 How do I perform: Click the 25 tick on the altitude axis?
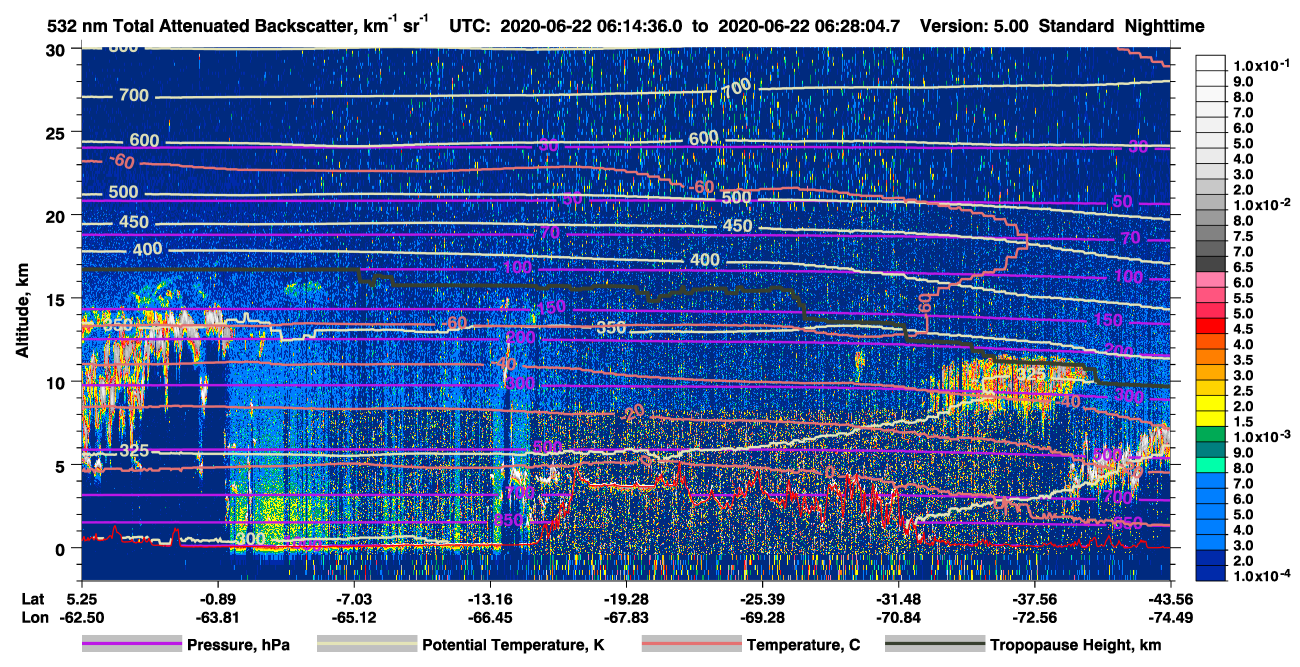(57, 133)
